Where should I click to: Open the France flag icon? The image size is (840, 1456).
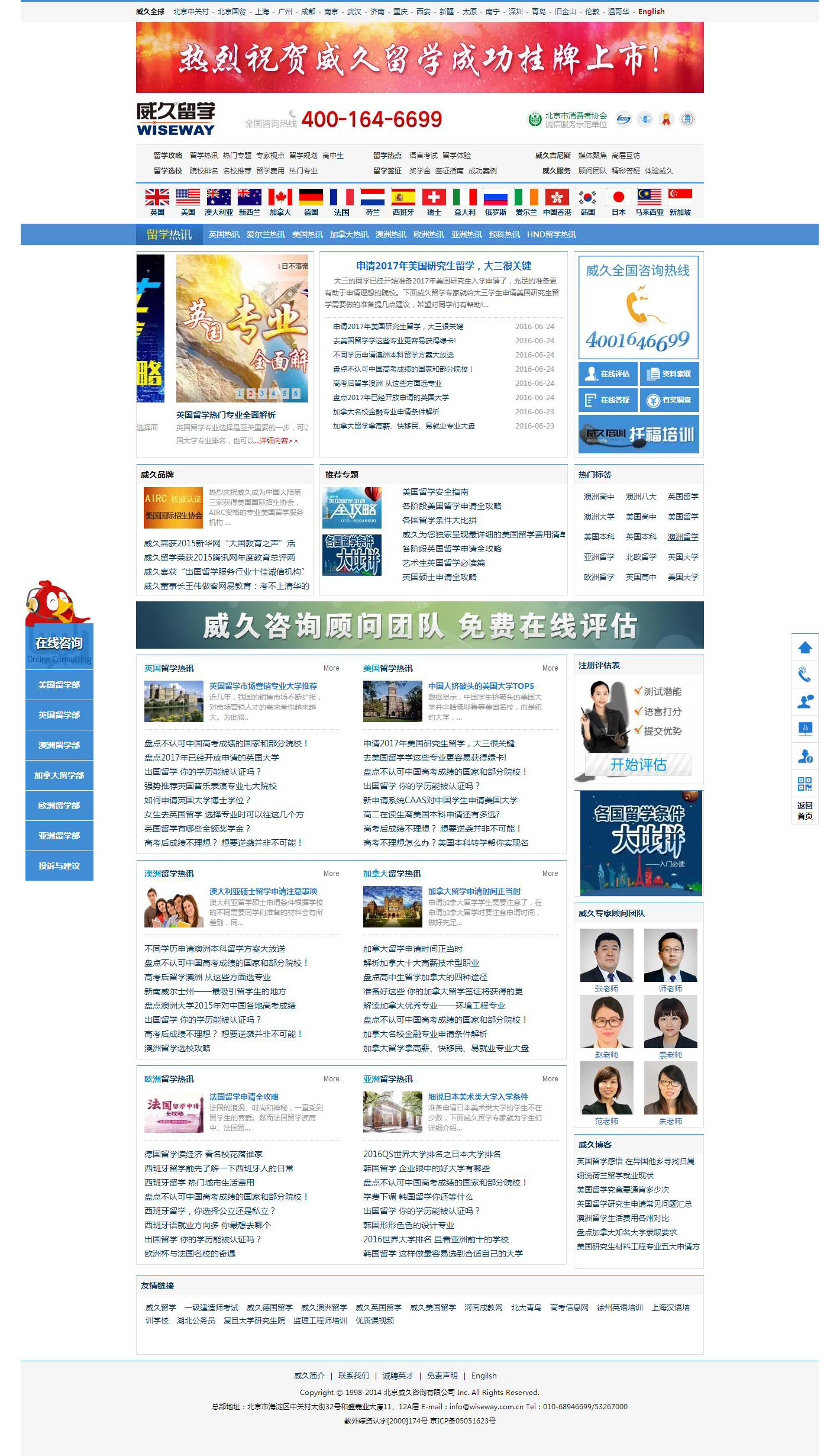click(x=341, y=197)
